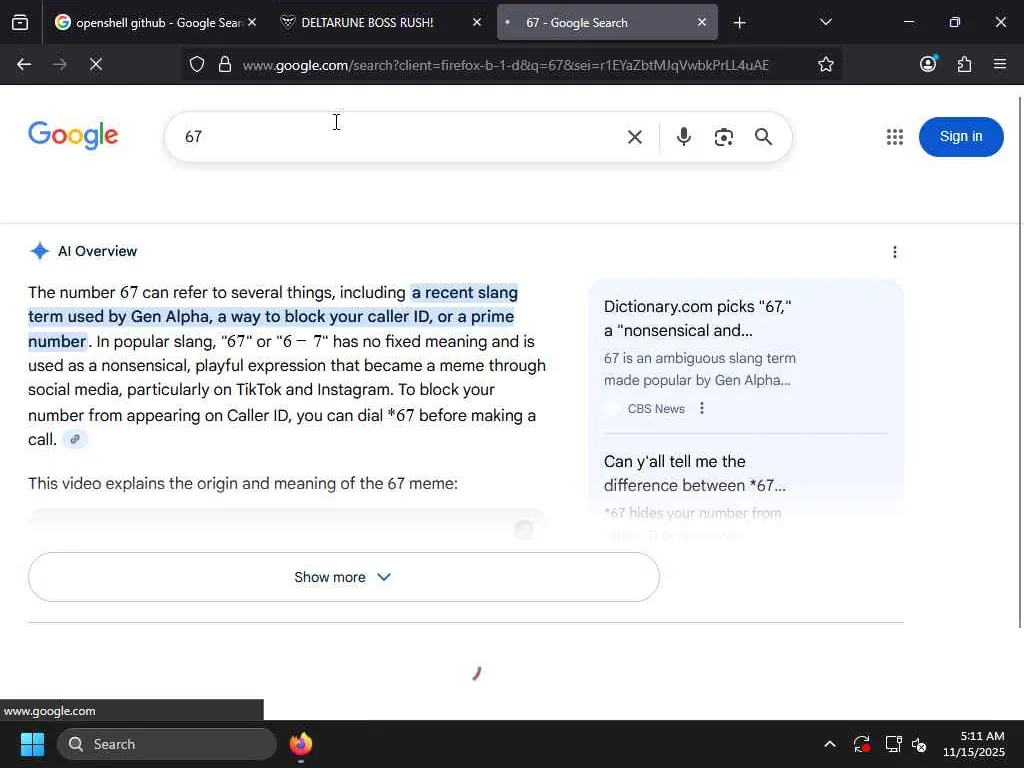Image resolution: width=1024 pixels, height=768 pixels.
Task: Click the Sign in button
Action: (x=961, y=136)
